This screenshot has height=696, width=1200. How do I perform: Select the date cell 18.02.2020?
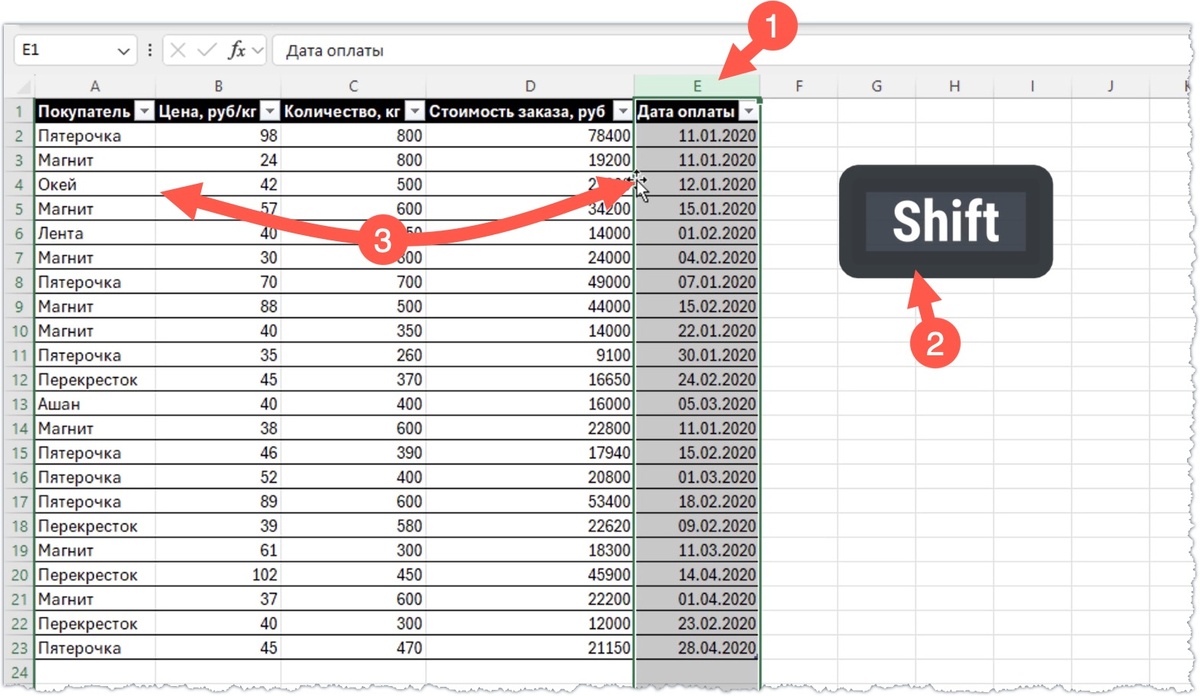697,502
